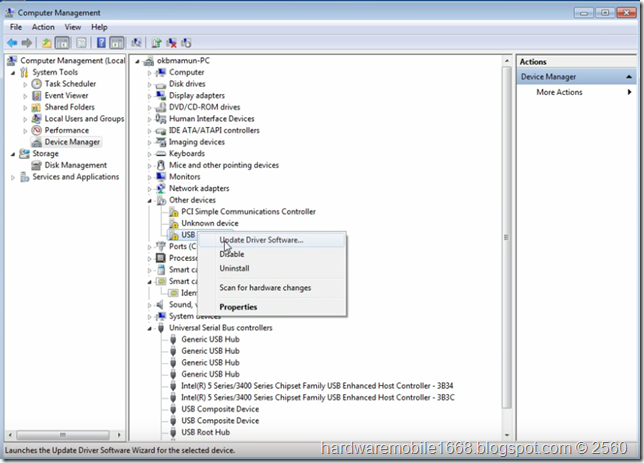Open Properties from the context menu
Image resolution: width=644 pixels, height=463 pixels.
pyautogui.click(x=271, y=307)
